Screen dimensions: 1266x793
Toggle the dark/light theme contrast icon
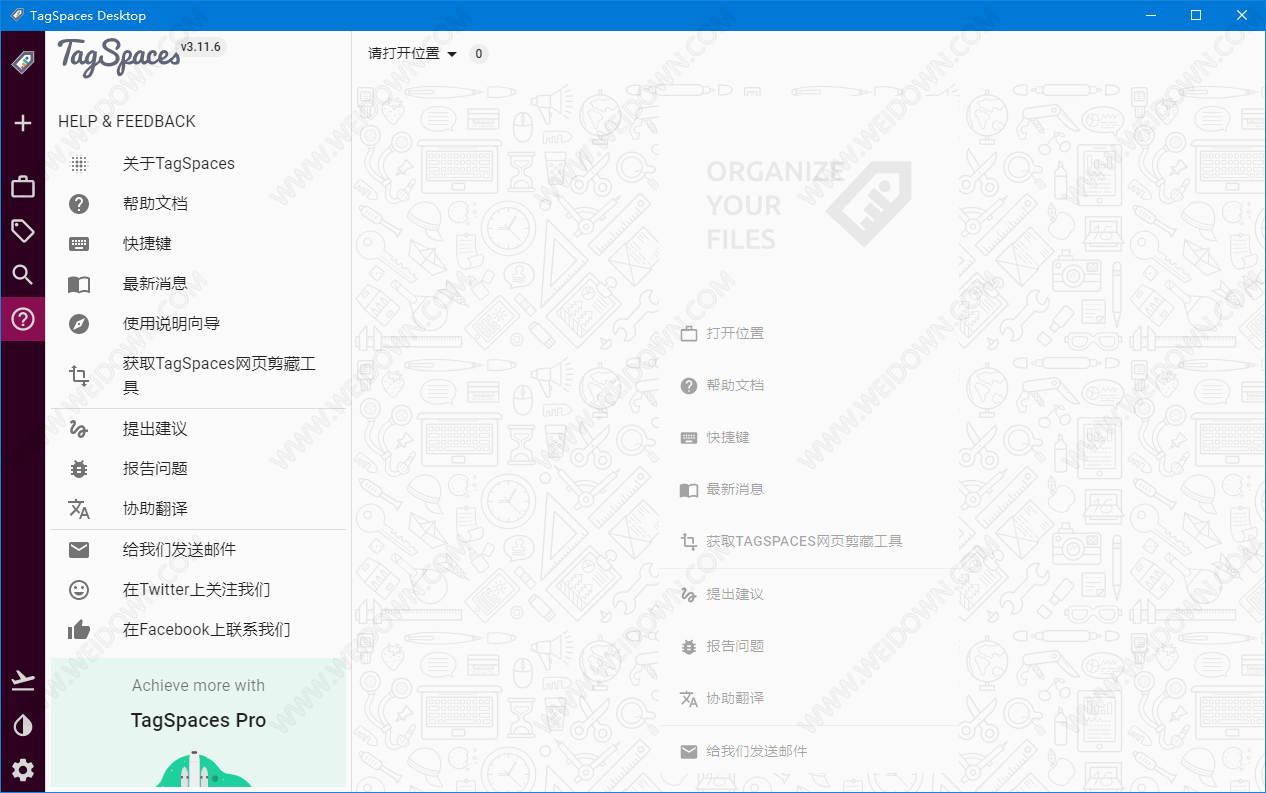click(22, 726)
